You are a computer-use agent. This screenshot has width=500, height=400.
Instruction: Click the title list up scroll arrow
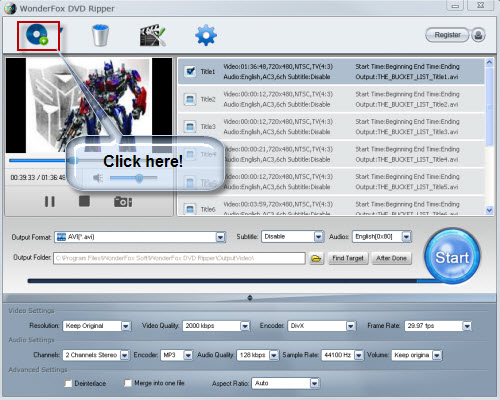point(489,62)
